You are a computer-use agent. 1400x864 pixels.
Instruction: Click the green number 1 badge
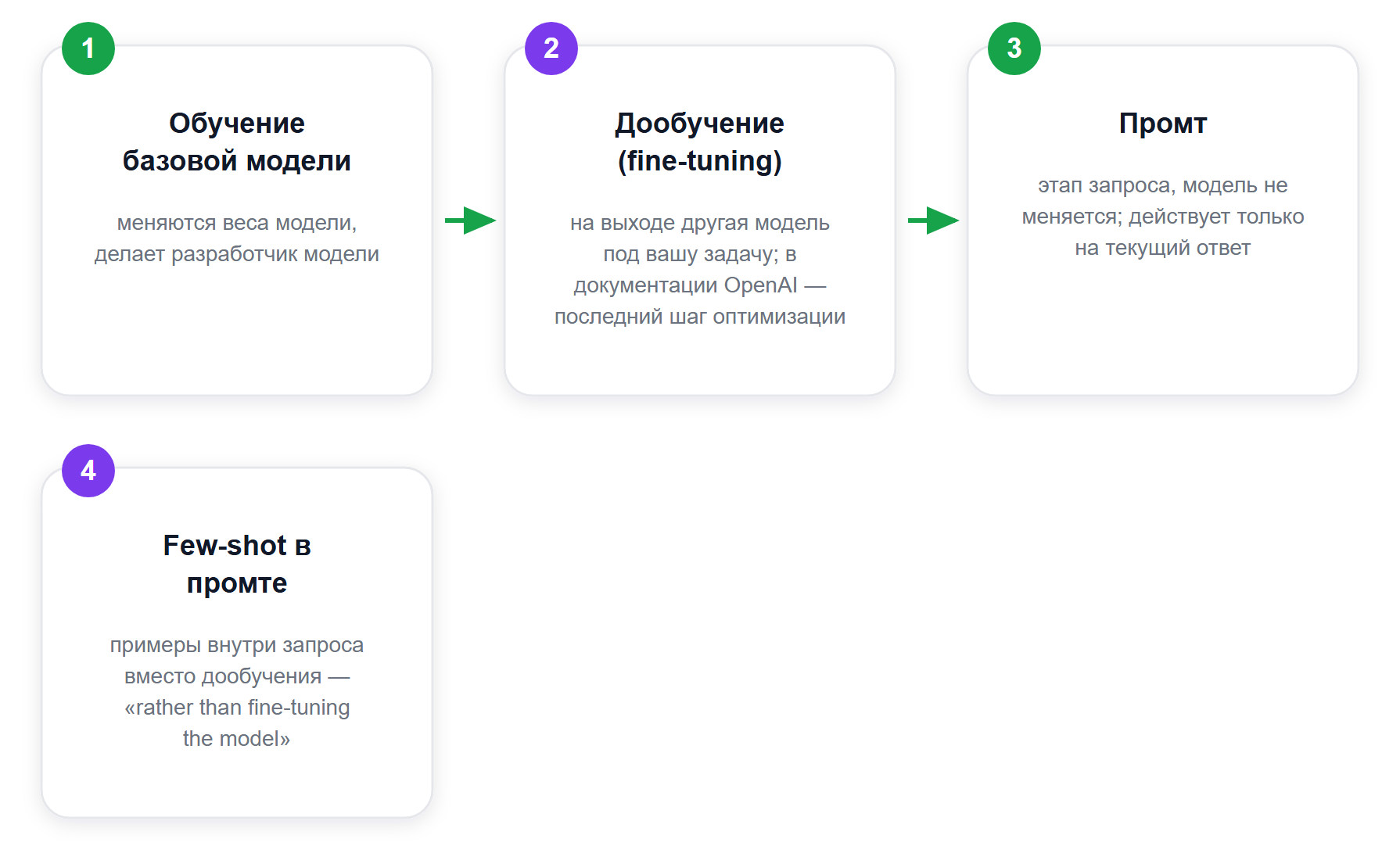[x=88, y=48]
